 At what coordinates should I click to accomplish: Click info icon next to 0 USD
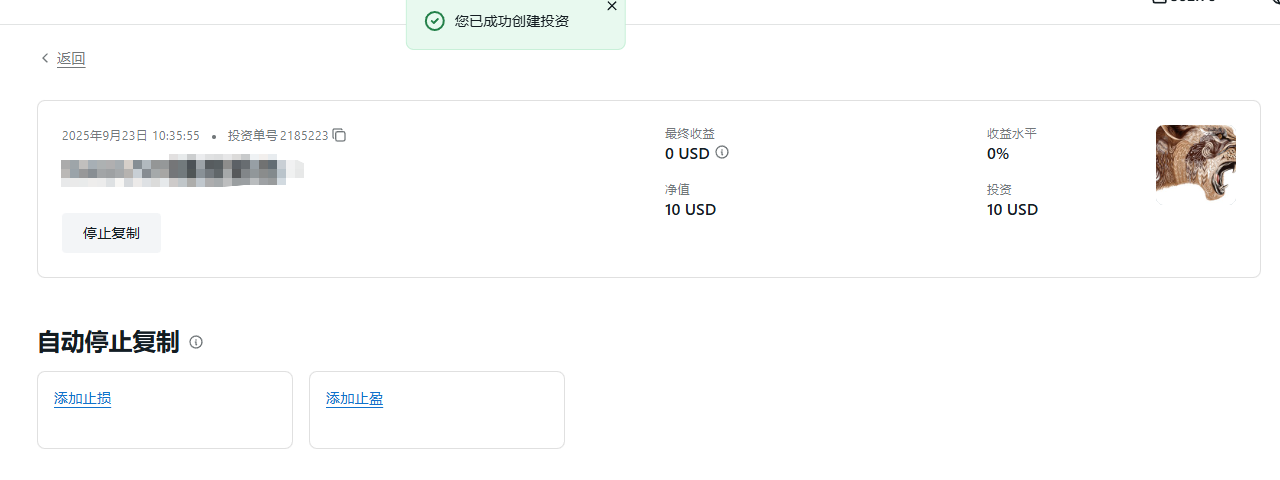(x=722, y=153)
